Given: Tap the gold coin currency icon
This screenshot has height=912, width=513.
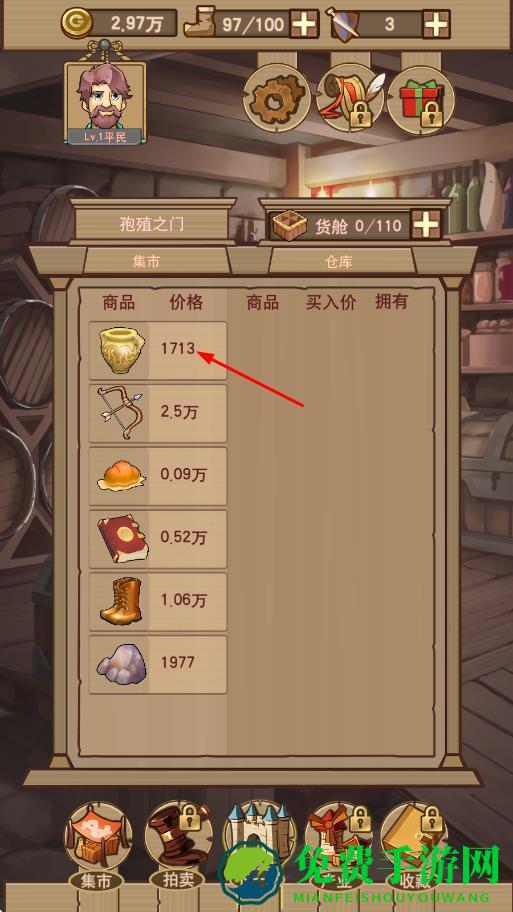Looking at the screenshot, I should pyautogui.click(x=77, y=23).
